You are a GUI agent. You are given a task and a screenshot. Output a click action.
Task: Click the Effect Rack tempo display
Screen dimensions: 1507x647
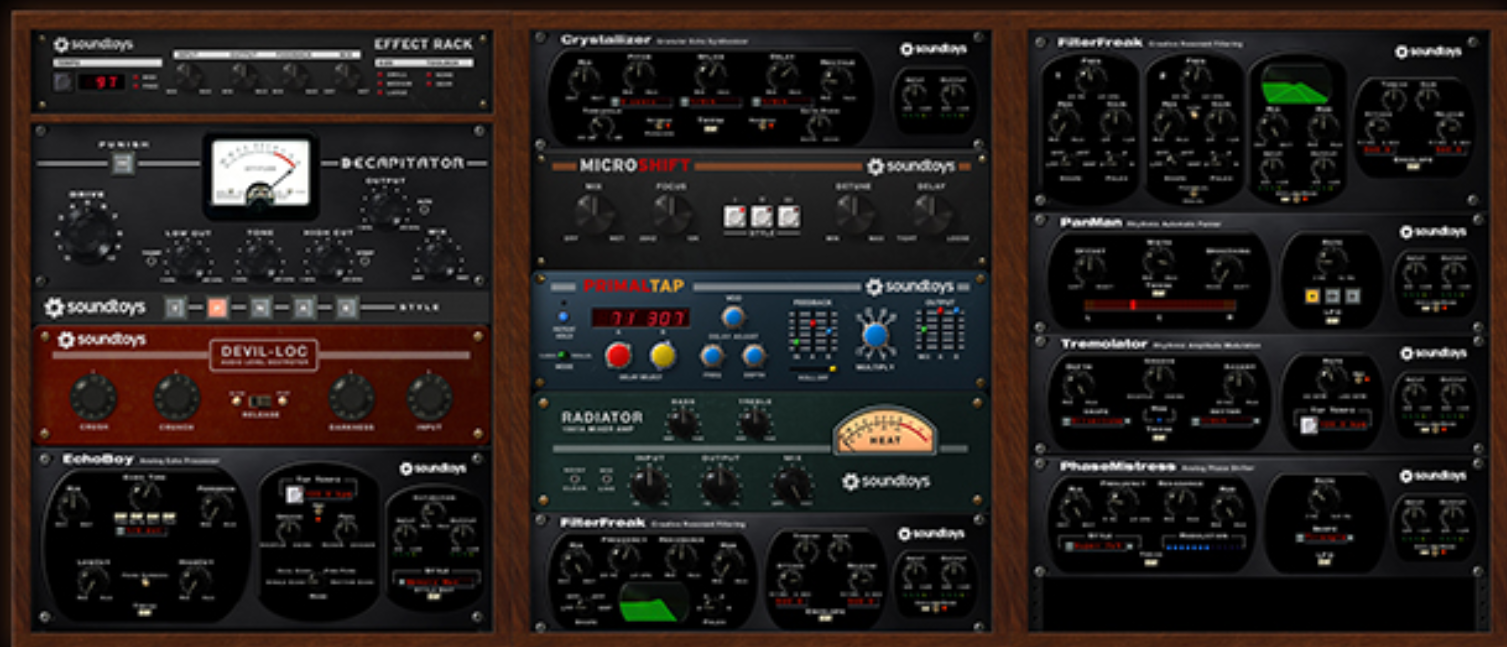[x=101, y=81]
